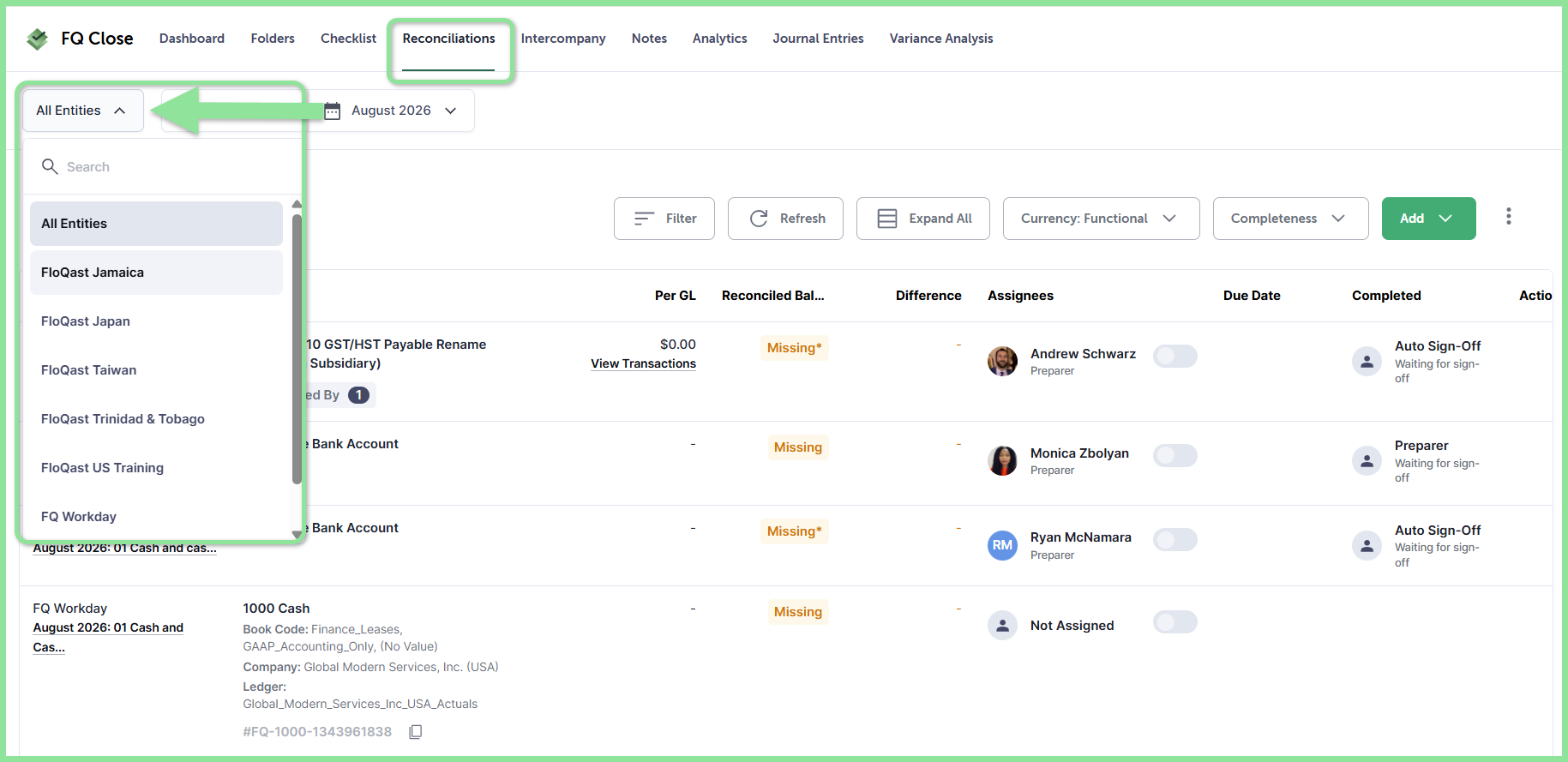1568x762 pixels.
Task: Open the Variance Analysis tab
Action: [x=941, y=39]
